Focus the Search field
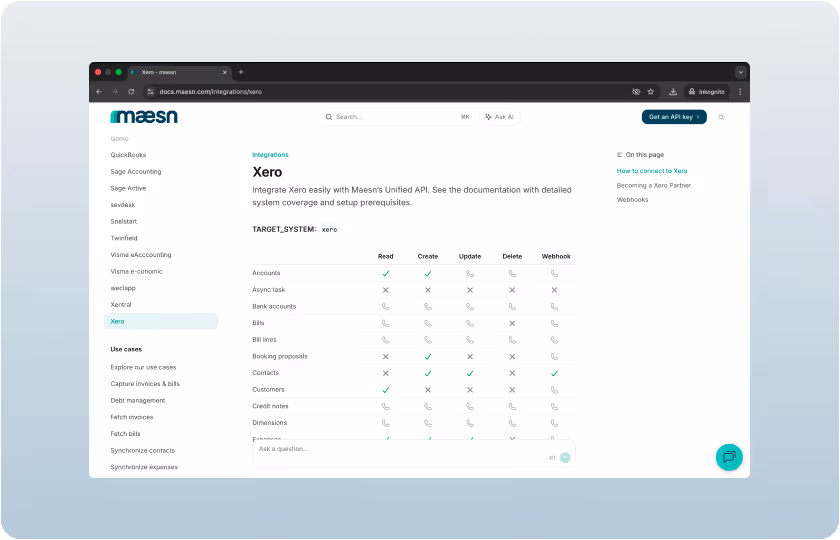The width and height of the screenshot is (840, 540). point(398,117)
